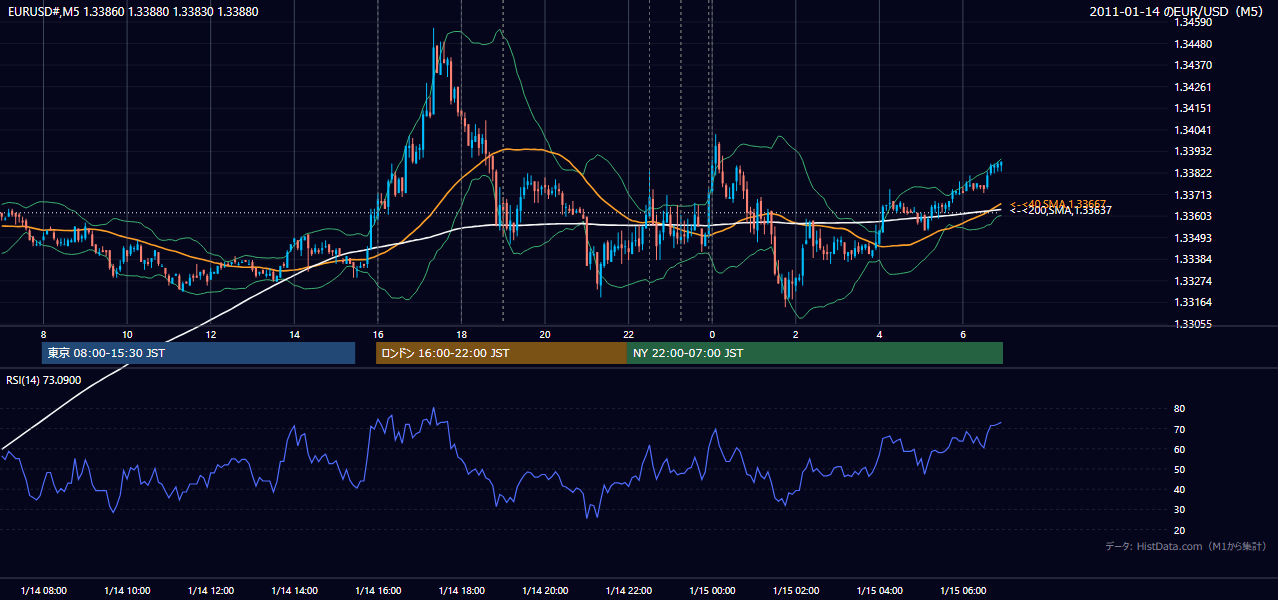Click hour tick 12 below the price chart
The width and height of the screenshot is (1278, 600).
pyautogui.click(x=211, y=334)
